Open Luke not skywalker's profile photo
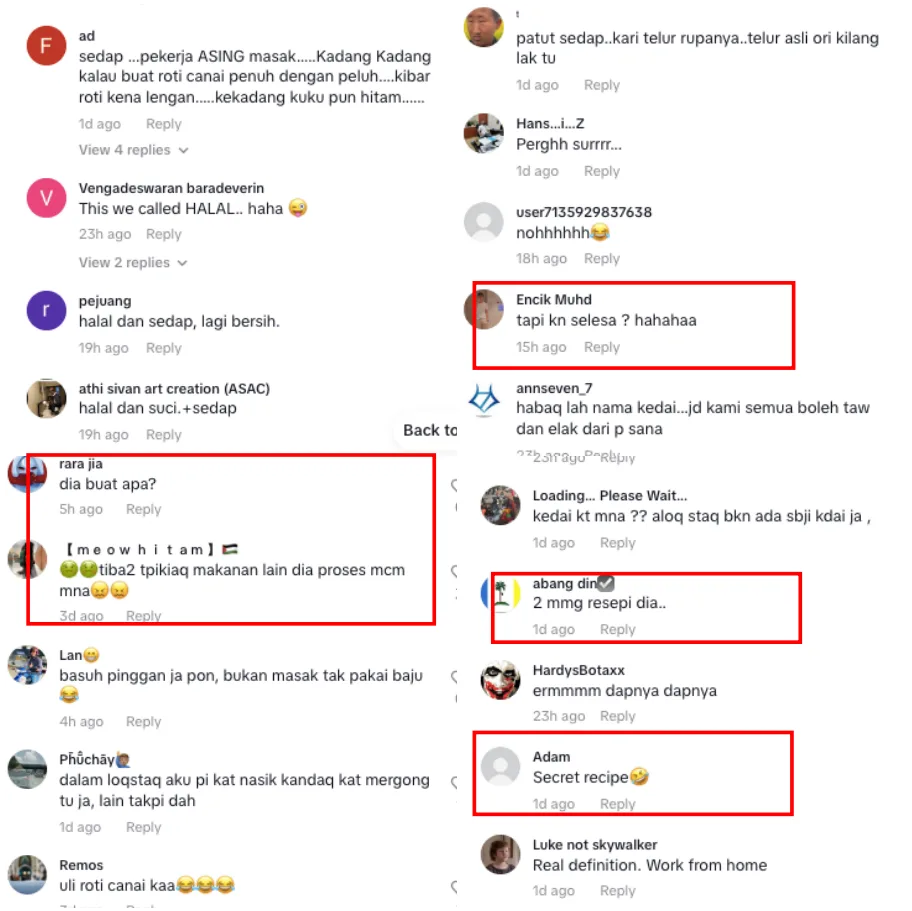912x911 pixels. coord(500,855)
